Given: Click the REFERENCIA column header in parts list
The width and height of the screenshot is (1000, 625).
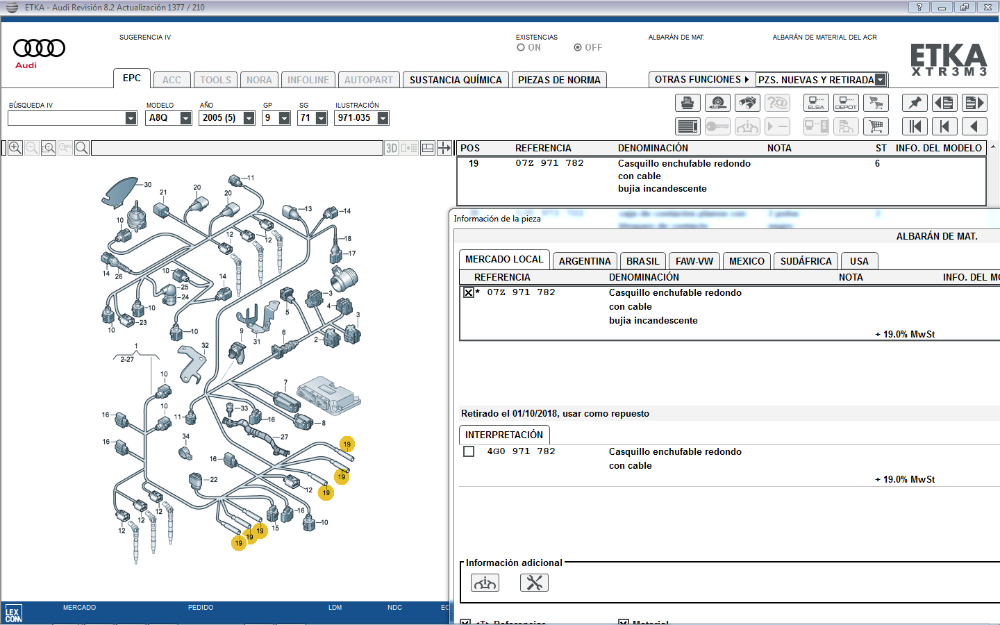Looking at the screenshot, I should pyautogui.click(x=543, y=148).
